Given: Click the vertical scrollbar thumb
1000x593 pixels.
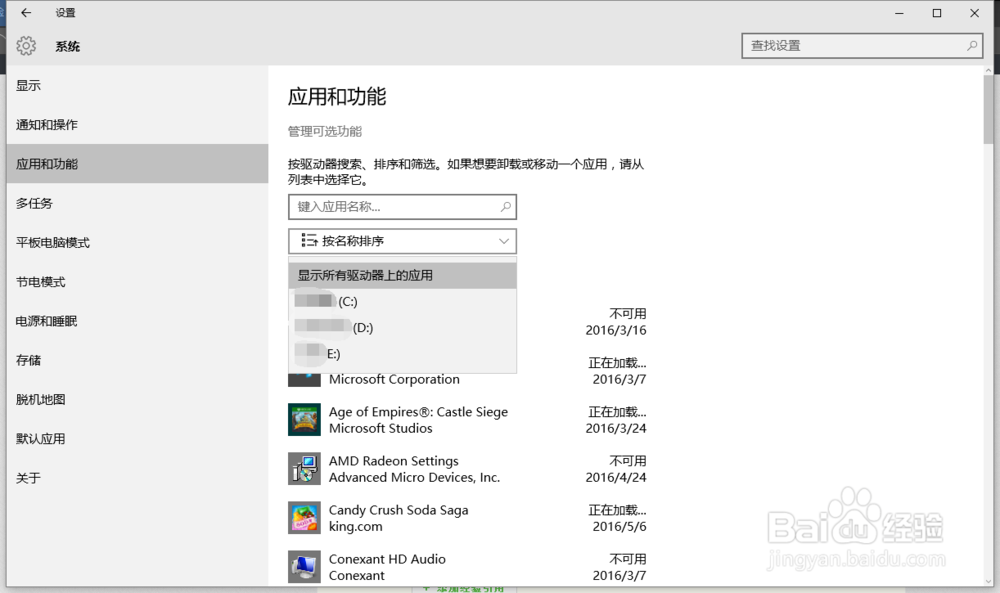Looking at the screenshot, I should click(x=989, y=110).
